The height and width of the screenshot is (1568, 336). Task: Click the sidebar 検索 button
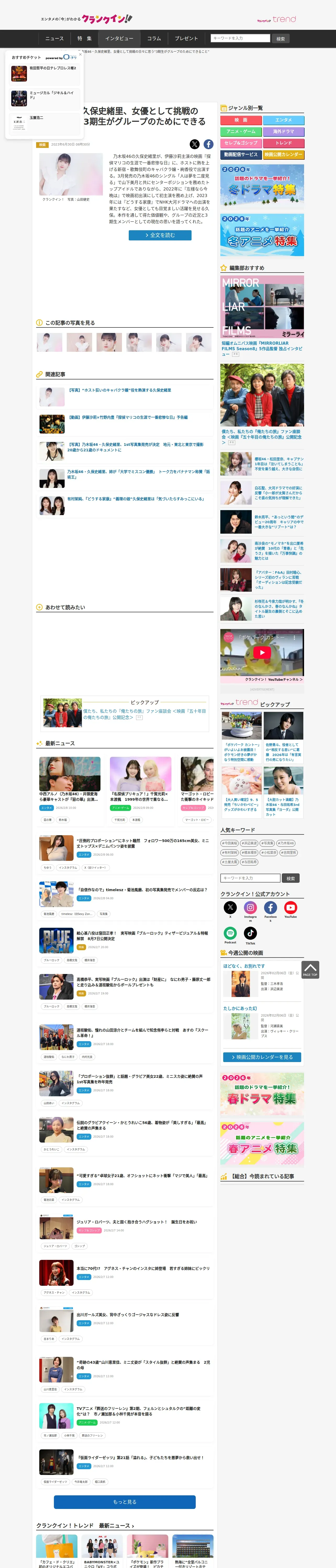coord(291,878)
